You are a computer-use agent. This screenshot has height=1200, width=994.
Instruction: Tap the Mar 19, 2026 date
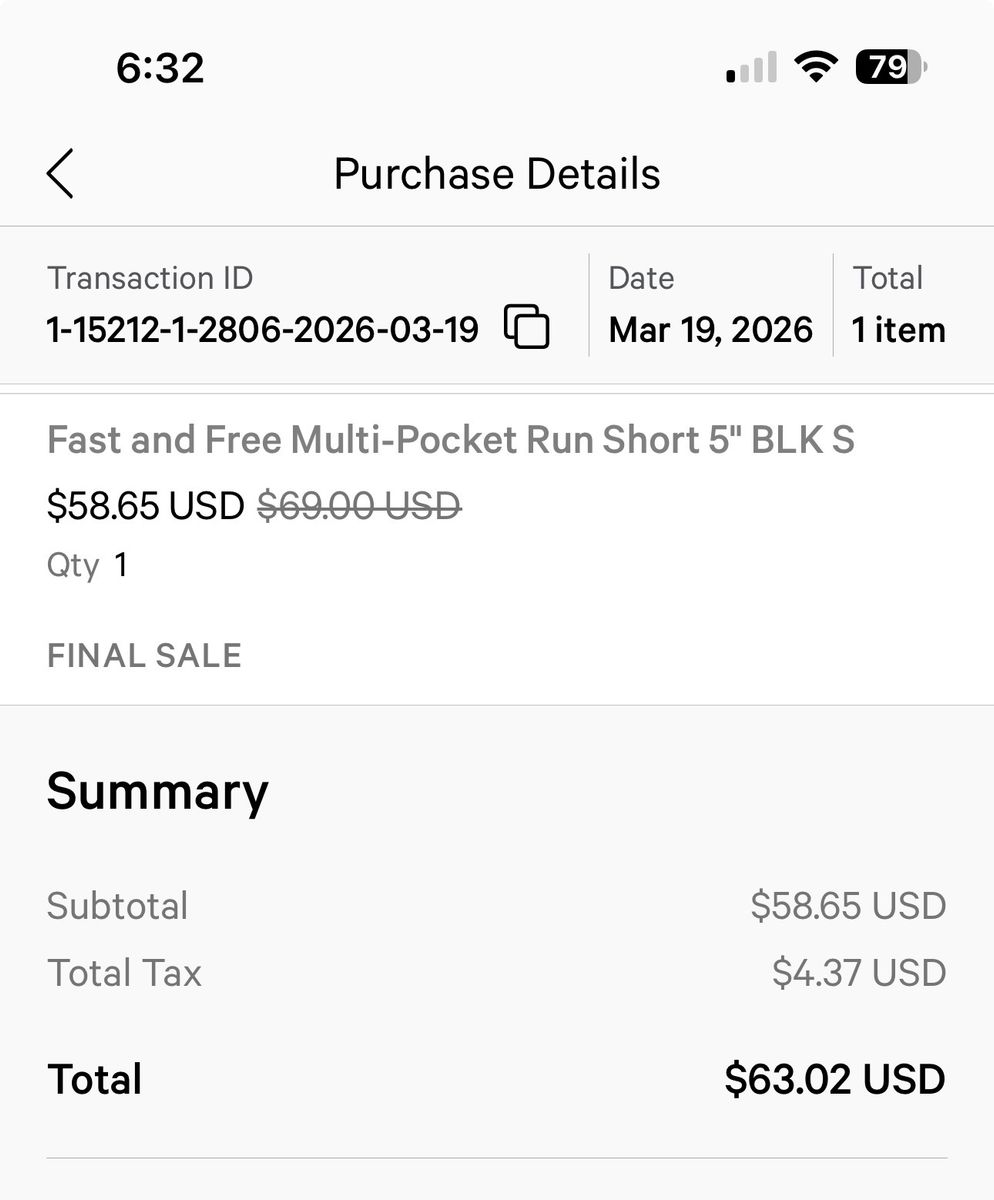[x=710, y=329]
